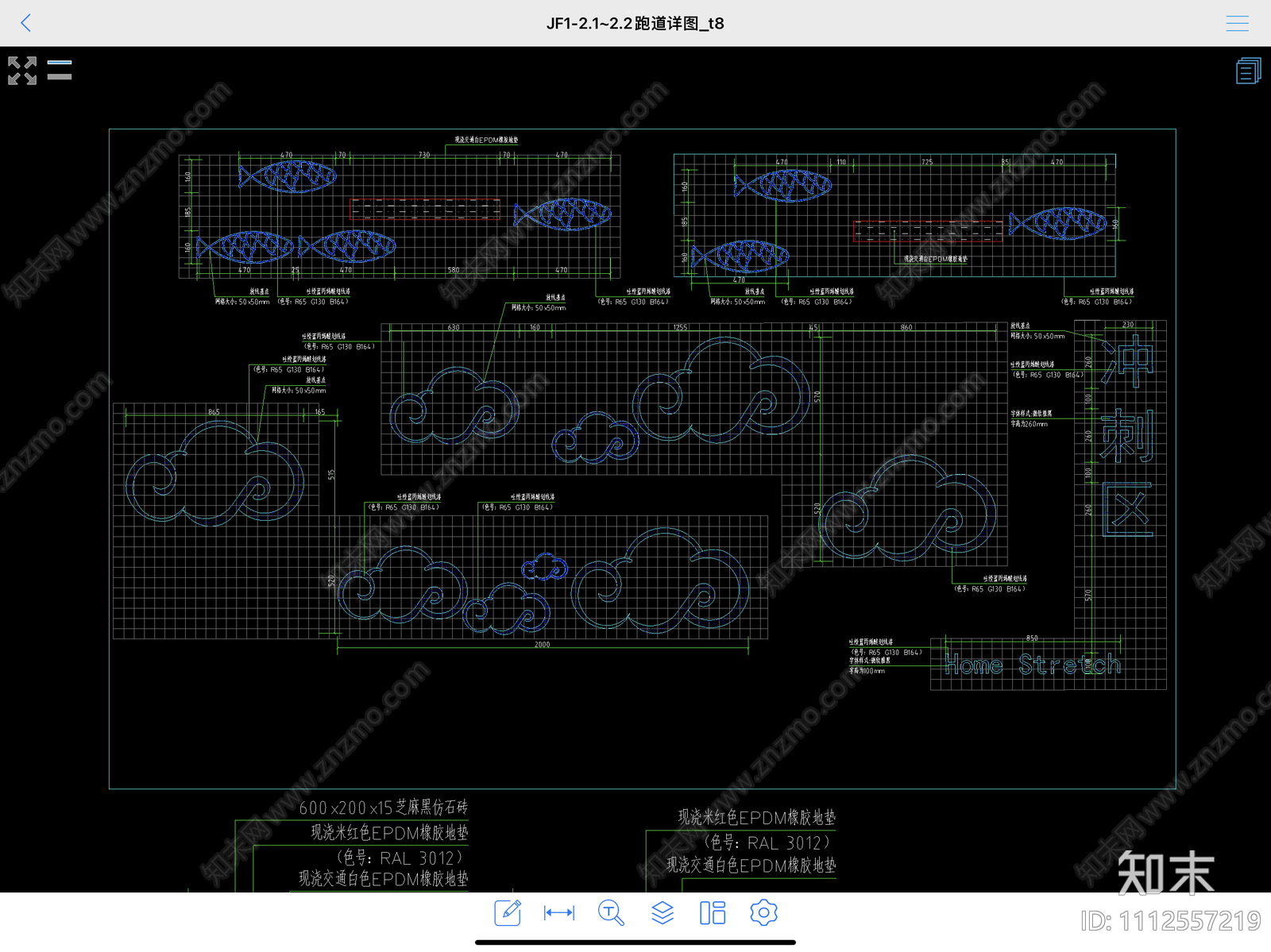Screen dimensions: 1271x952
Task: Select the 冲 character in the drawing
Action: tap(1128, 360)
